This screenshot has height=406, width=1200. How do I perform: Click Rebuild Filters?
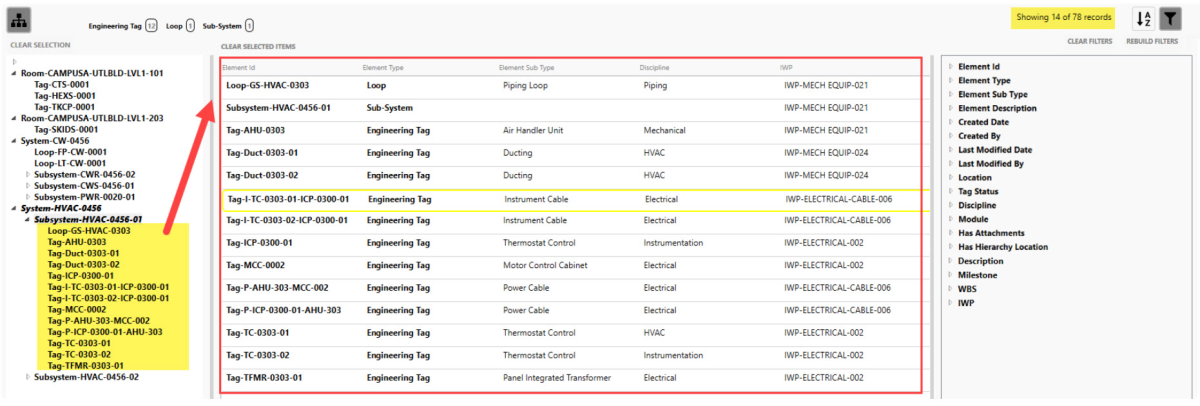[x=1153, y=41]
